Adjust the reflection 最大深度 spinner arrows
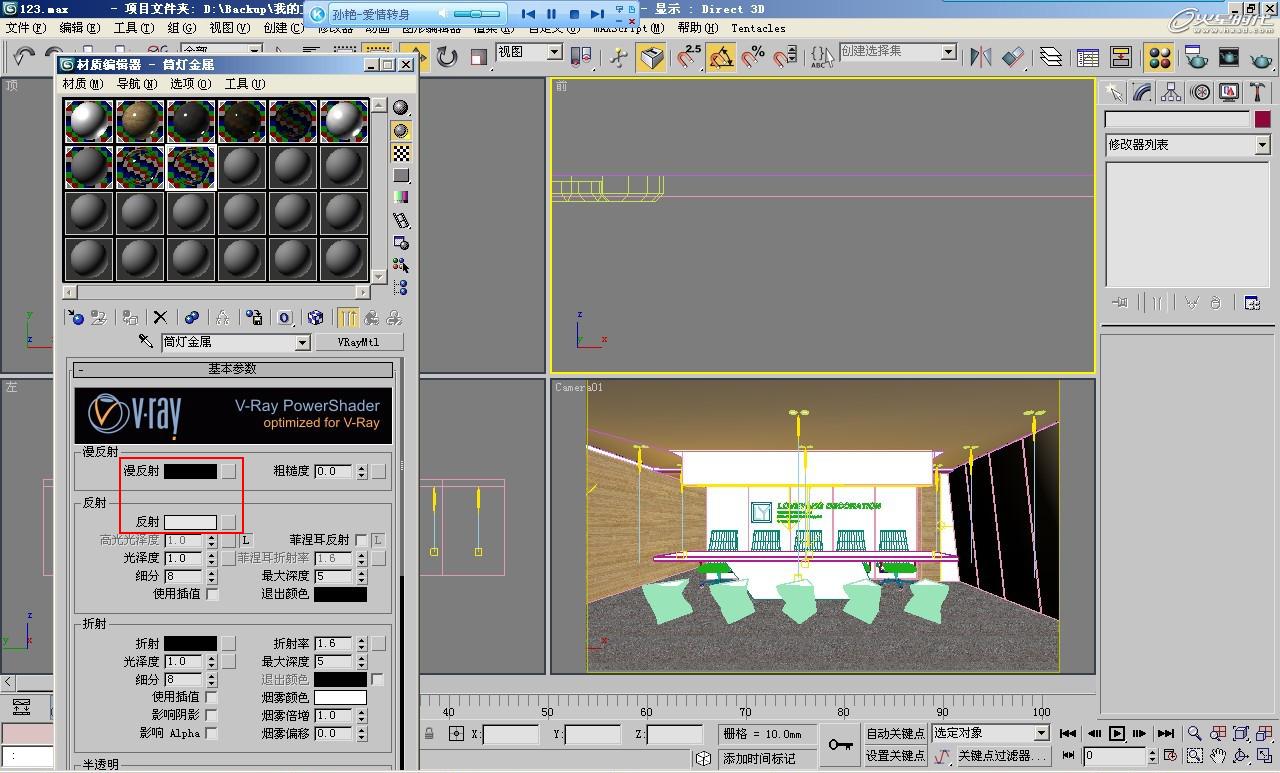Viewport: 1280px width, 773px height. [362, 576]
